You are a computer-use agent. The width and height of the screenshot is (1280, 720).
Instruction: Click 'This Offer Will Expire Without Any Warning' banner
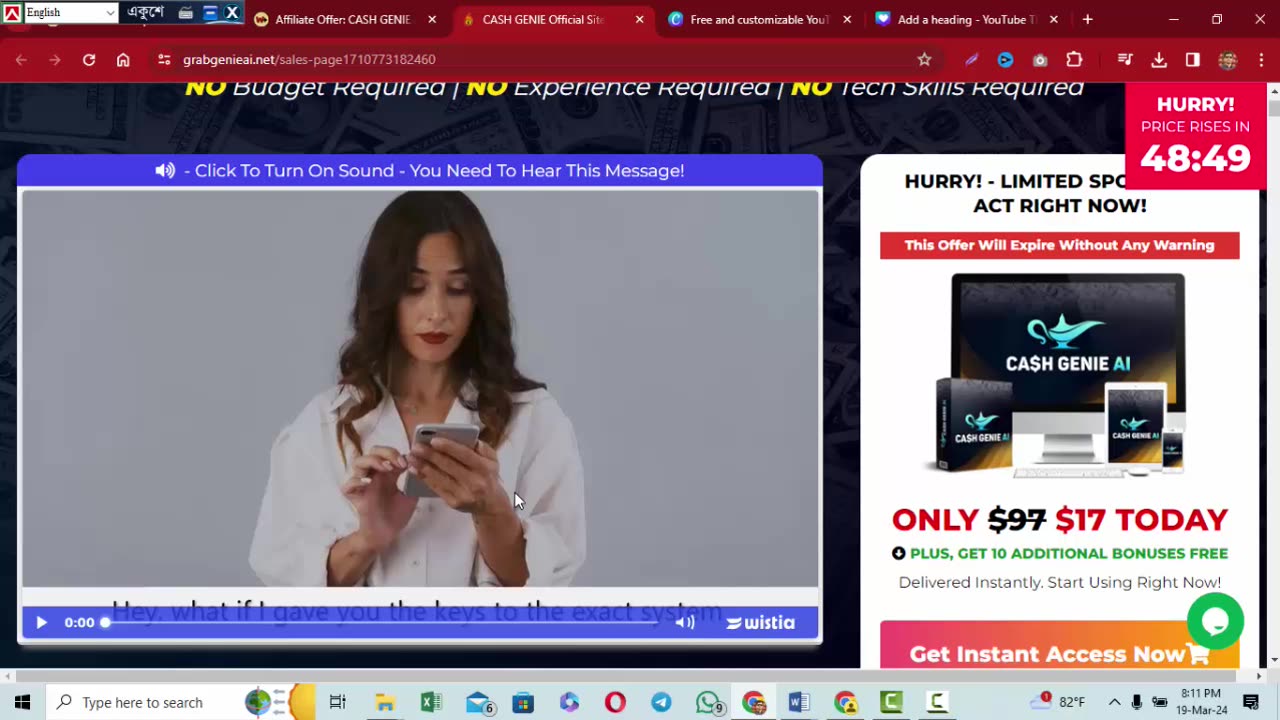click(x=1059, y=245)
